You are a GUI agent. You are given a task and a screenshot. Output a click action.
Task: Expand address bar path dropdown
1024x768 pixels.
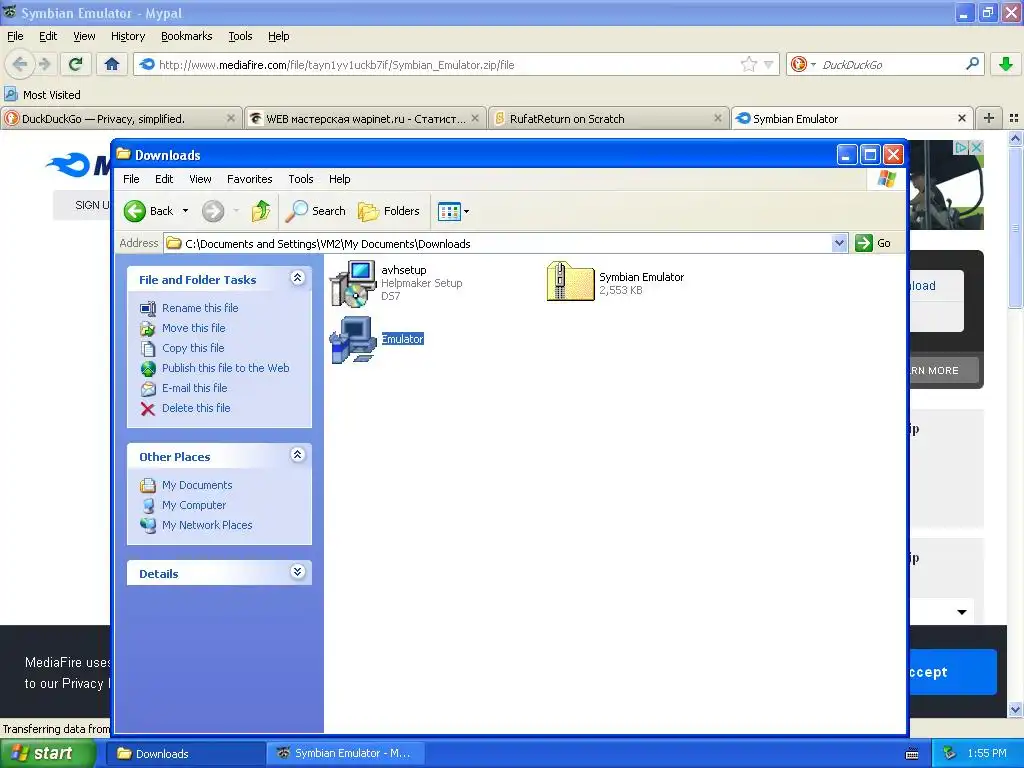840,244
